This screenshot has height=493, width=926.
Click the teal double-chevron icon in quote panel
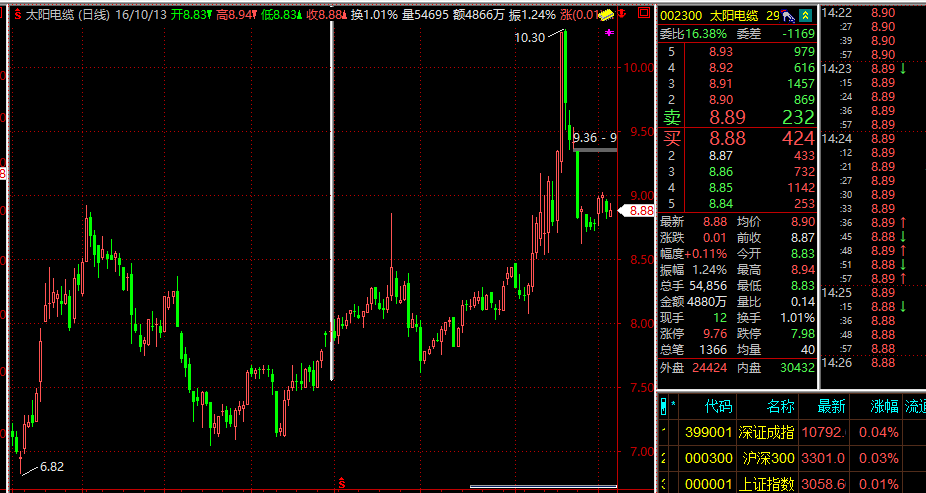805,16
